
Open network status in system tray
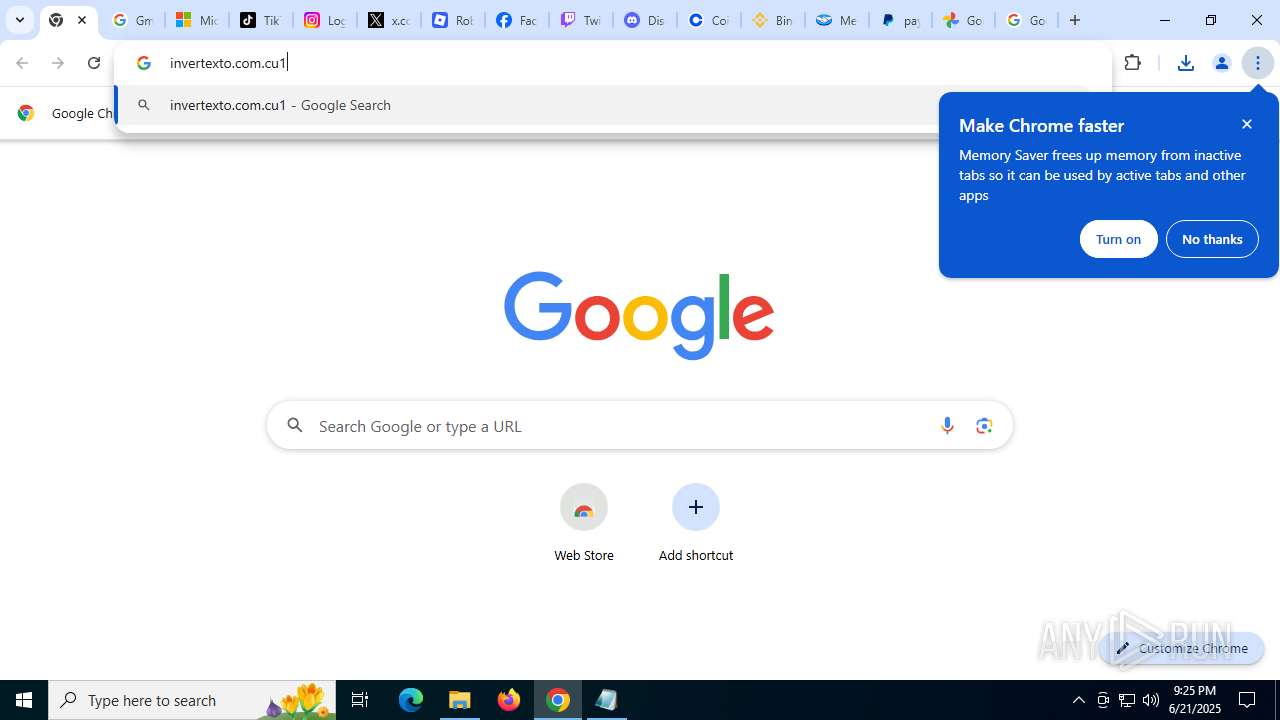(1127, 700)
